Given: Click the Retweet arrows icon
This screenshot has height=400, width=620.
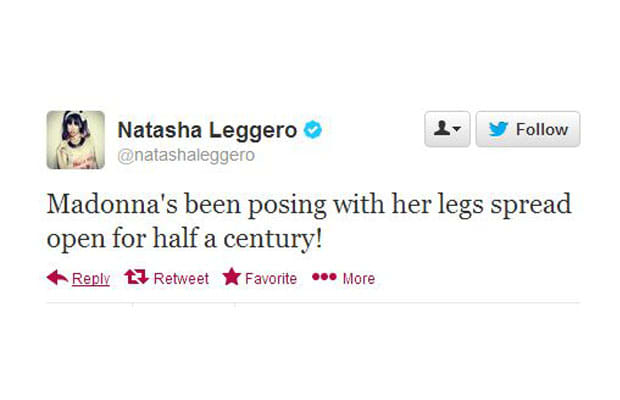Looking at the screenshot, I should pos(136,277).
